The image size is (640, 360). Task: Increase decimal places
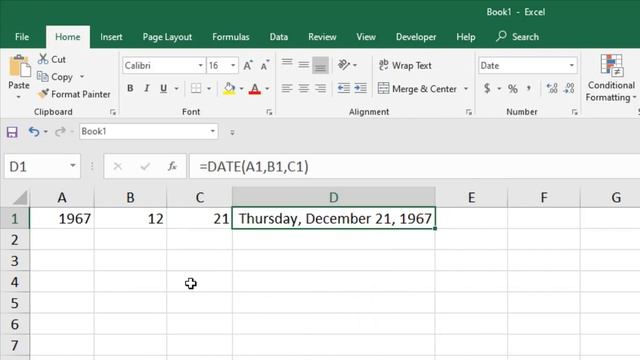(552, 88)
